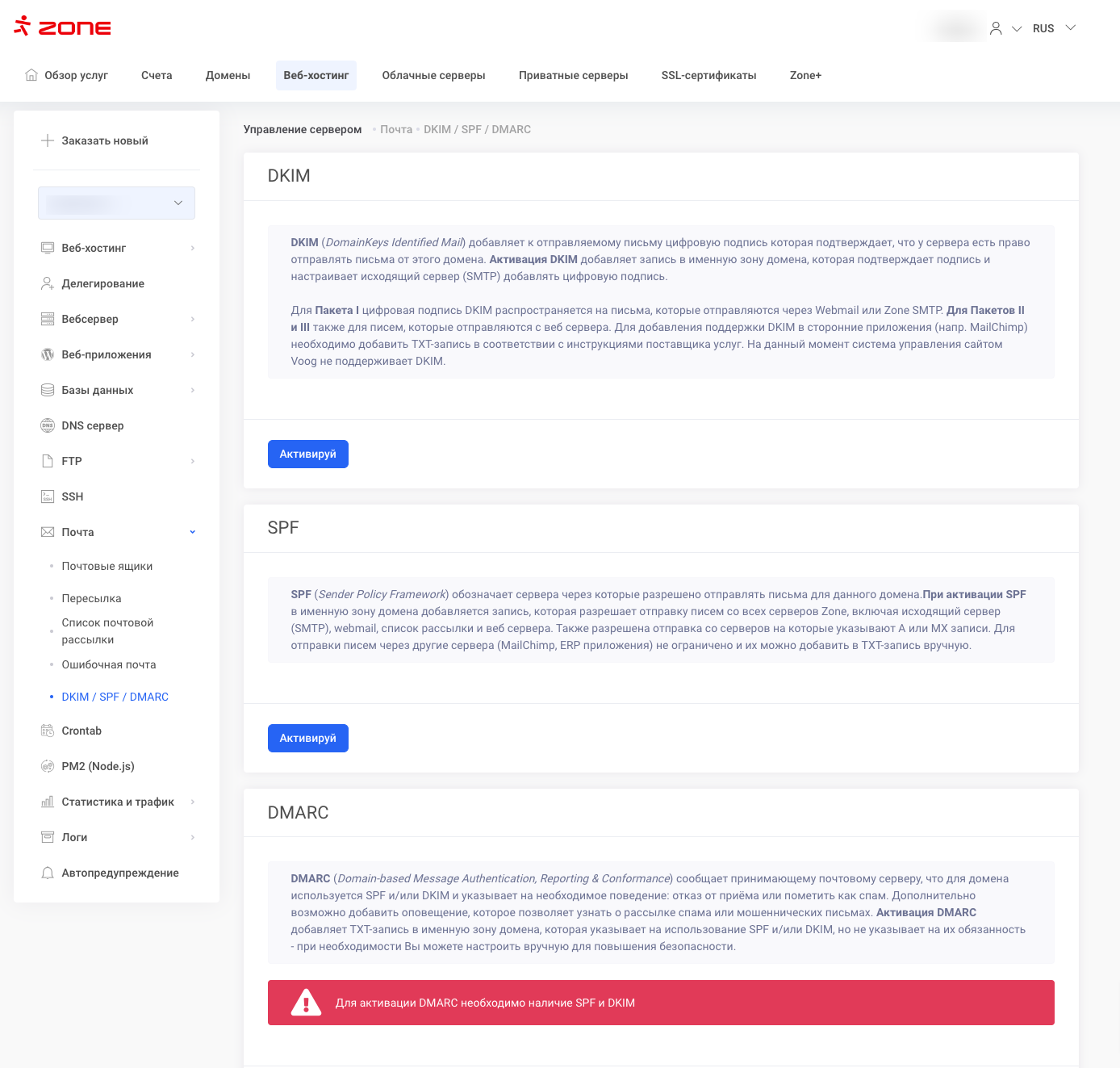
Task: Expand the Статистика и трафик arrow
Action: pyautogui.click(x=192, y=802)
